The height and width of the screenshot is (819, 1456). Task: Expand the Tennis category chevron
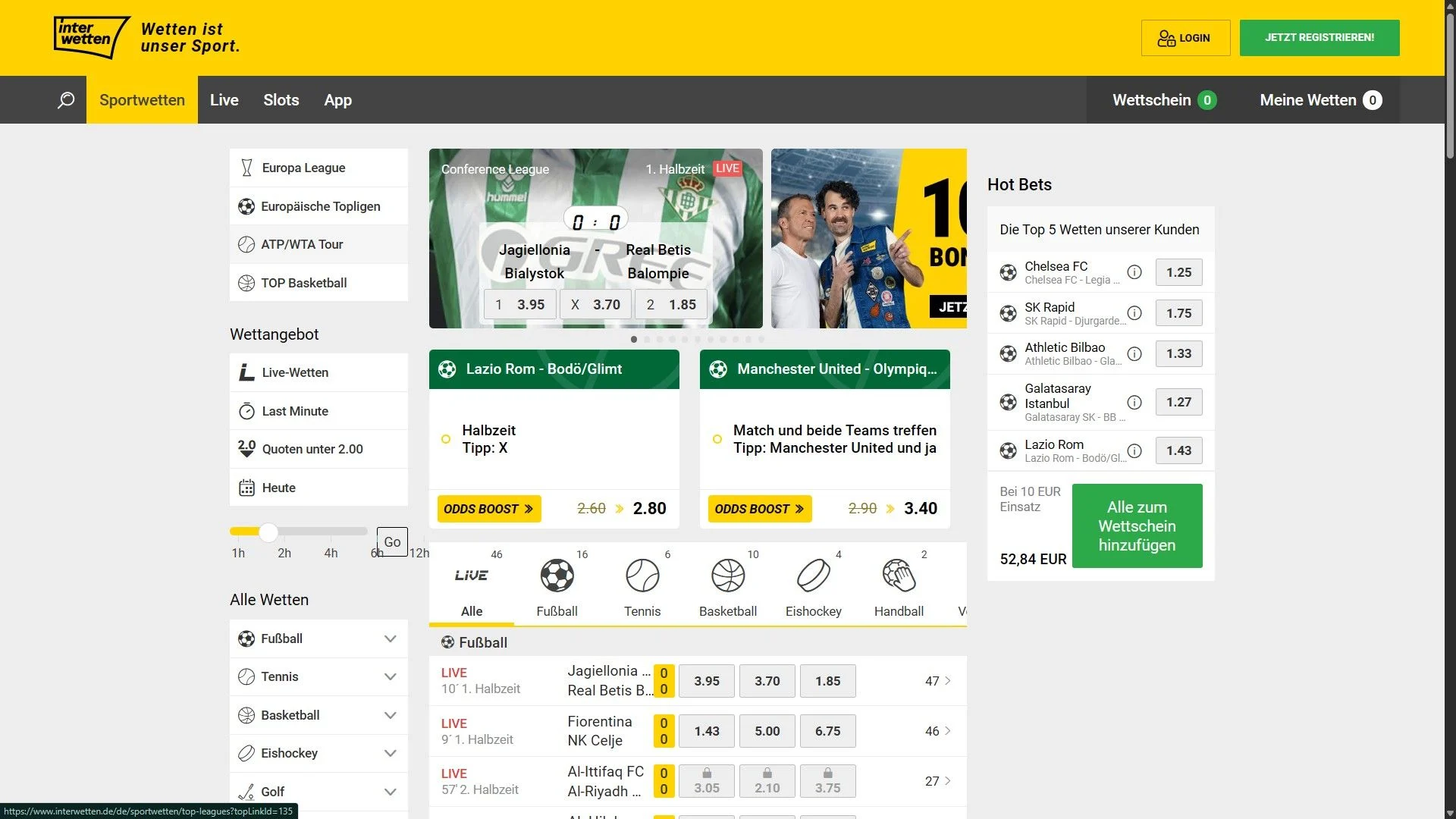pos(390,676)
